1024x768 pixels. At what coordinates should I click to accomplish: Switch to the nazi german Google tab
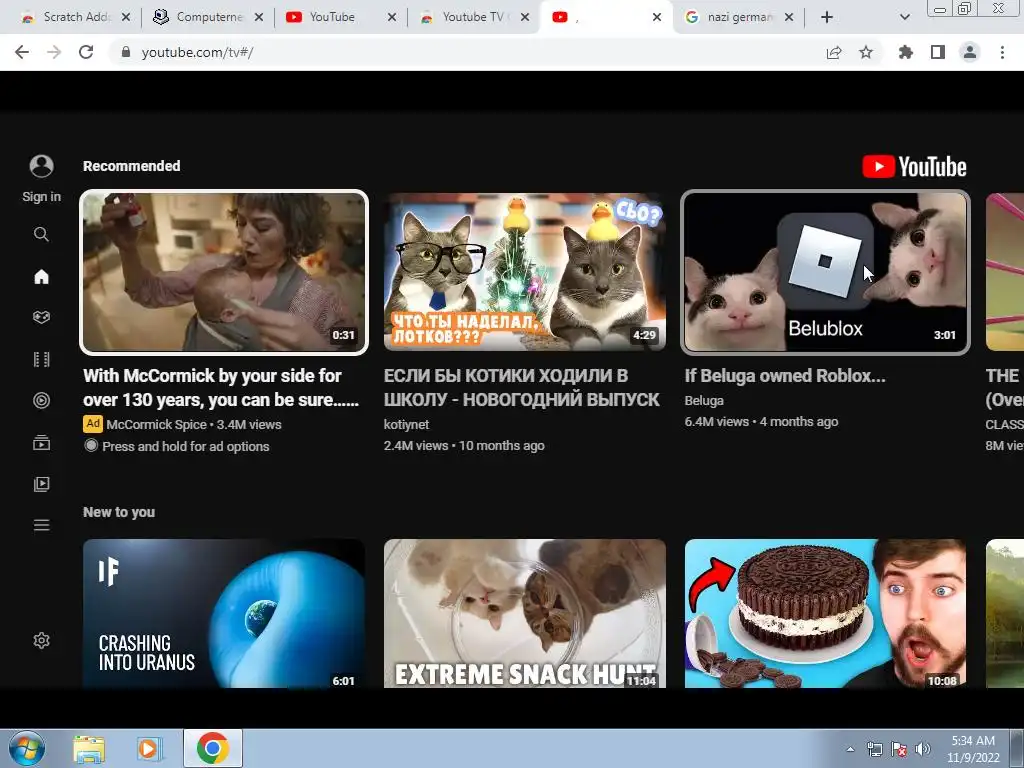pyautogui.click(x=739, y=17)
